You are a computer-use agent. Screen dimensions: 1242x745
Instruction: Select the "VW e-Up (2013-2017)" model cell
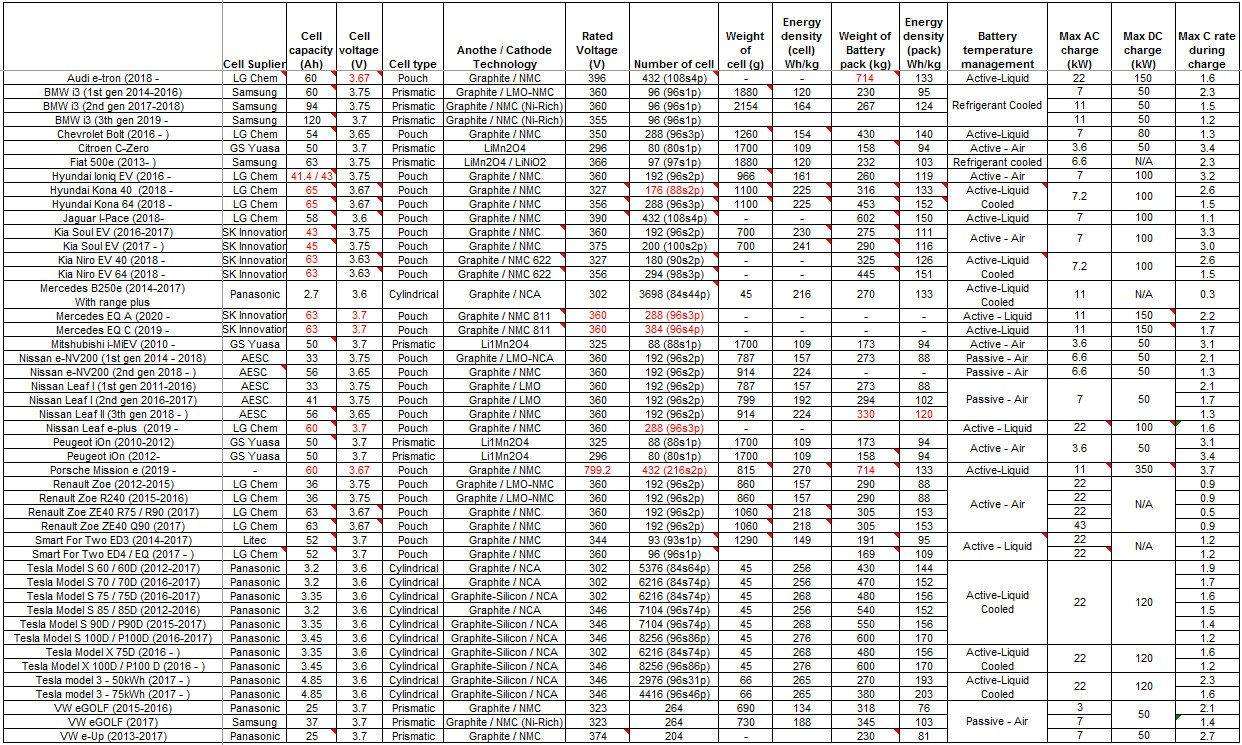coord(112,736)
